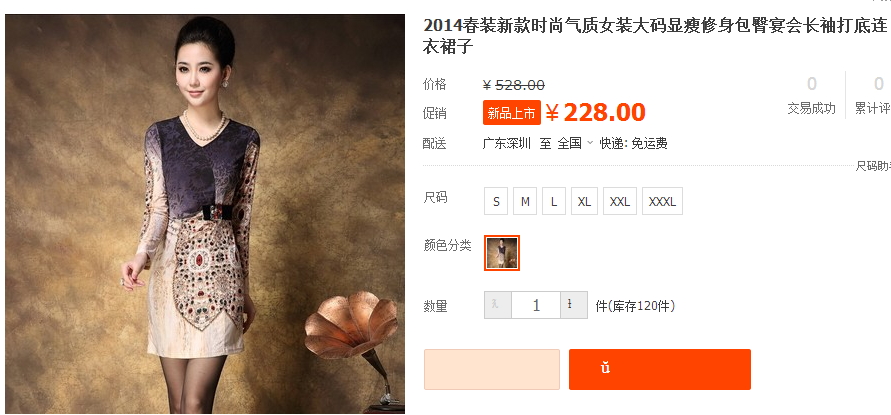
Task: Open the 尺码助手 size helper link
Action: pyautogui.click(x=873, y=166)
